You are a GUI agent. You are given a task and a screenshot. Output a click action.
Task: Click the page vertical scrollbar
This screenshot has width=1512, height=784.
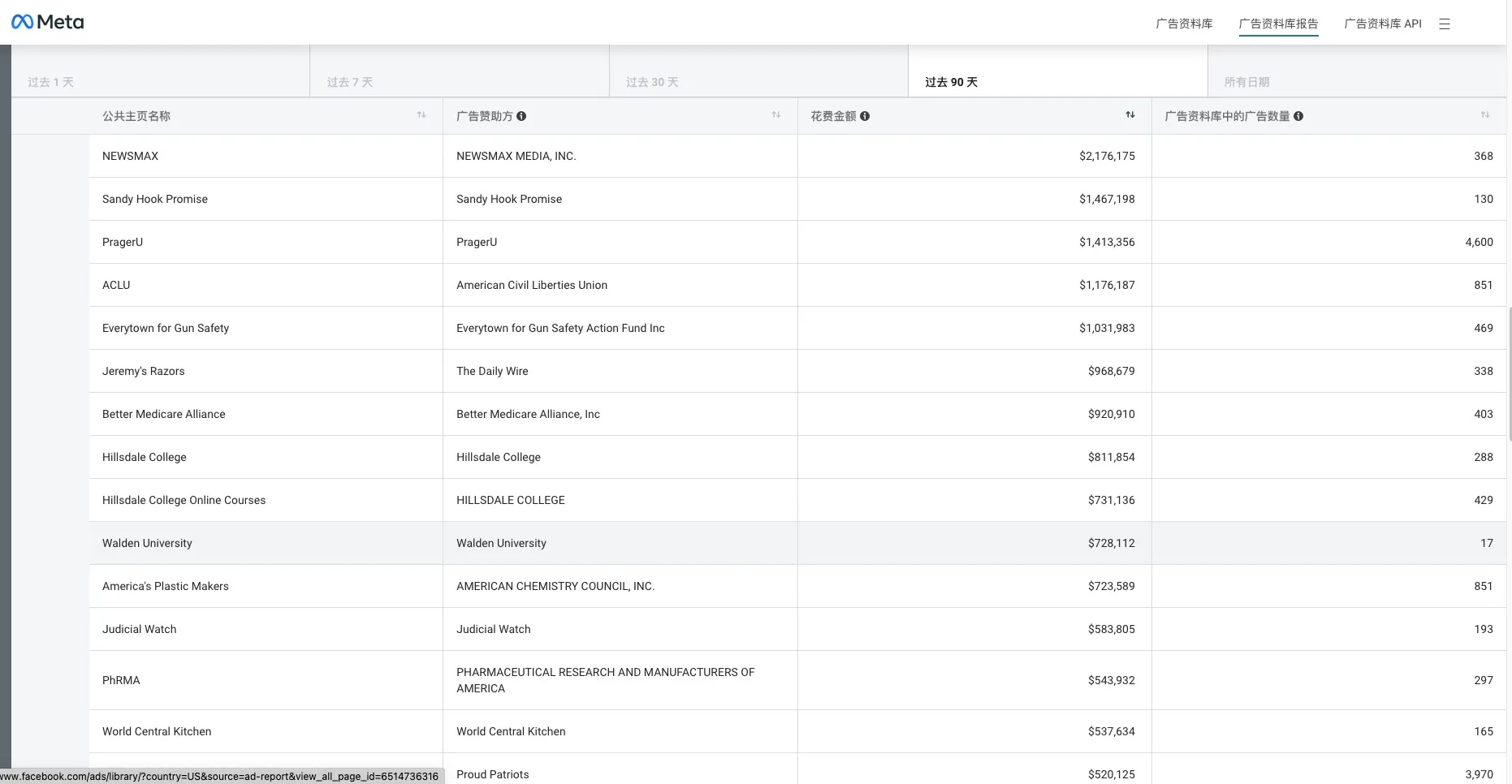pos(1510,373)
